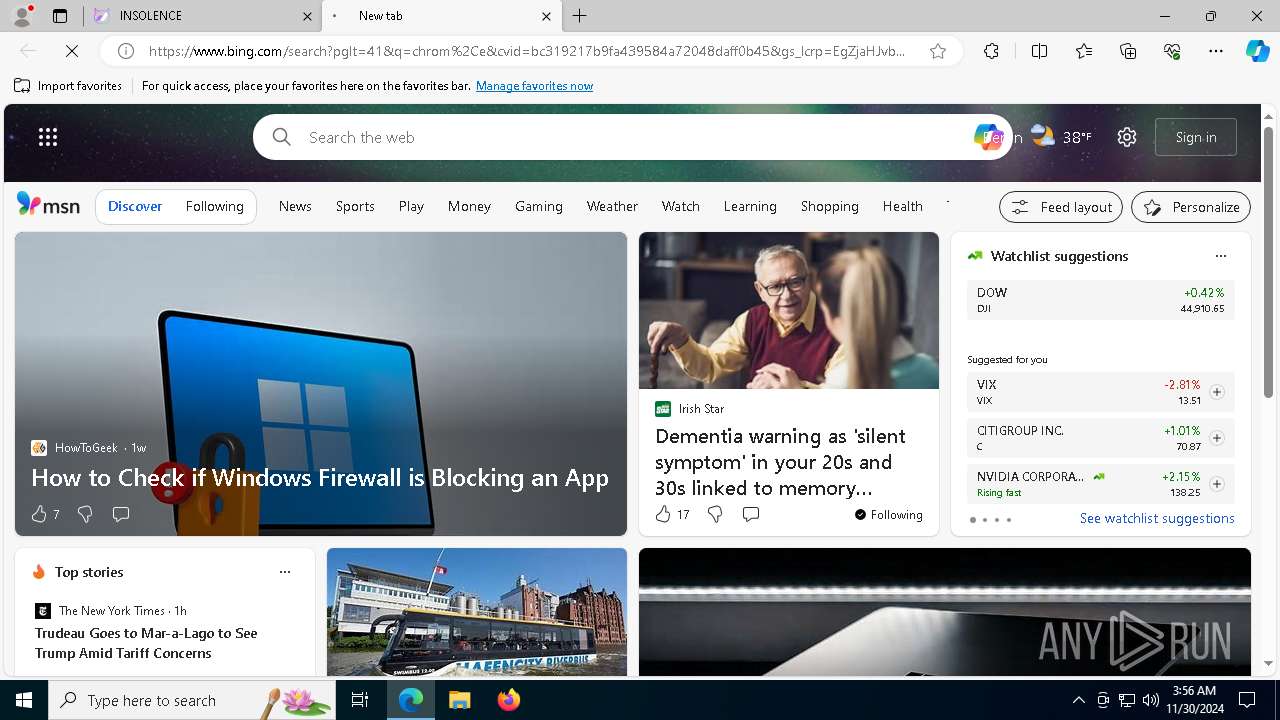
Task: Open Trudeau Mar-a-Lago story
Action: tap(146, 643)
